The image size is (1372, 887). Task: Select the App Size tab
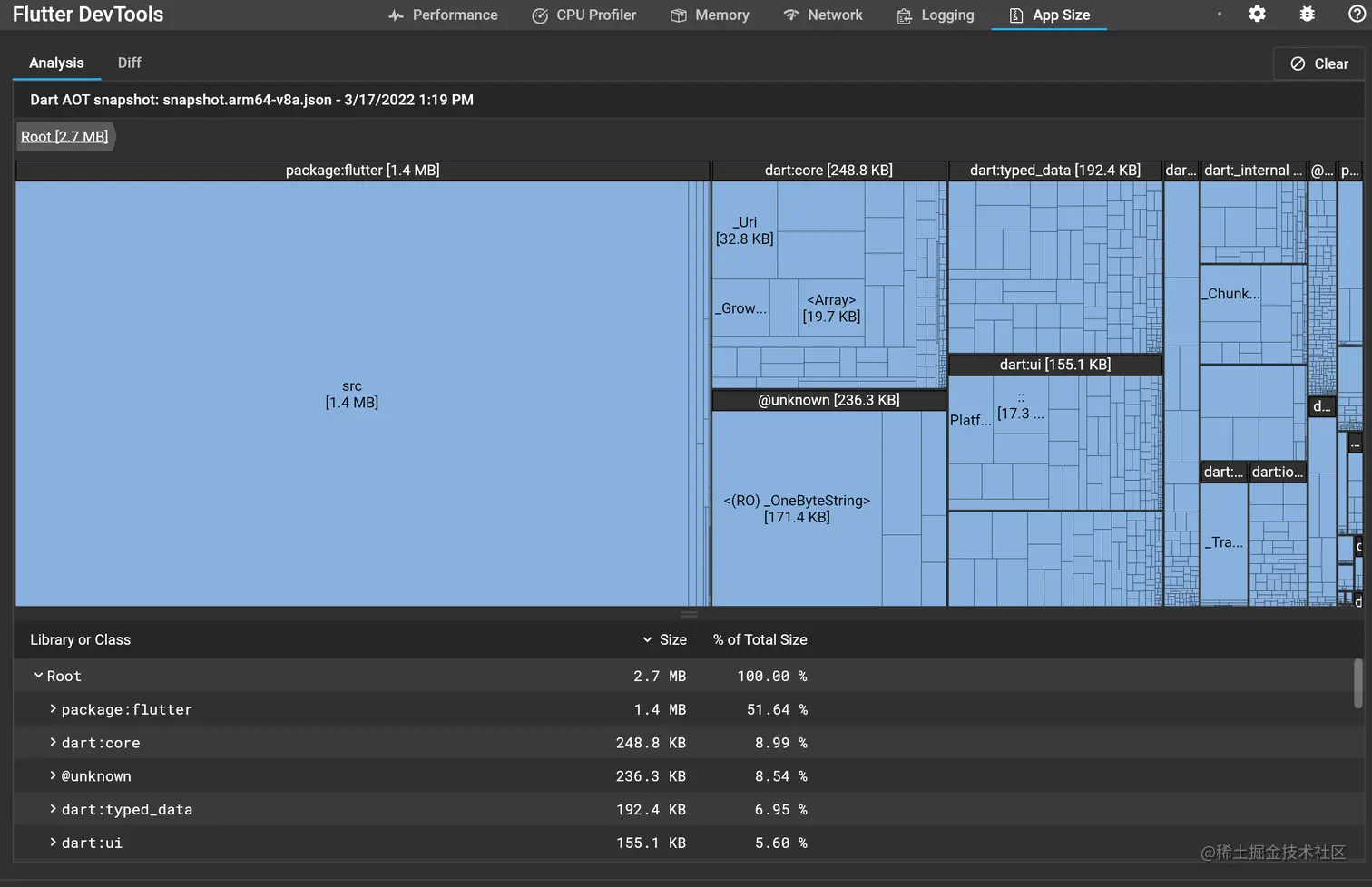coord(1049,15)
